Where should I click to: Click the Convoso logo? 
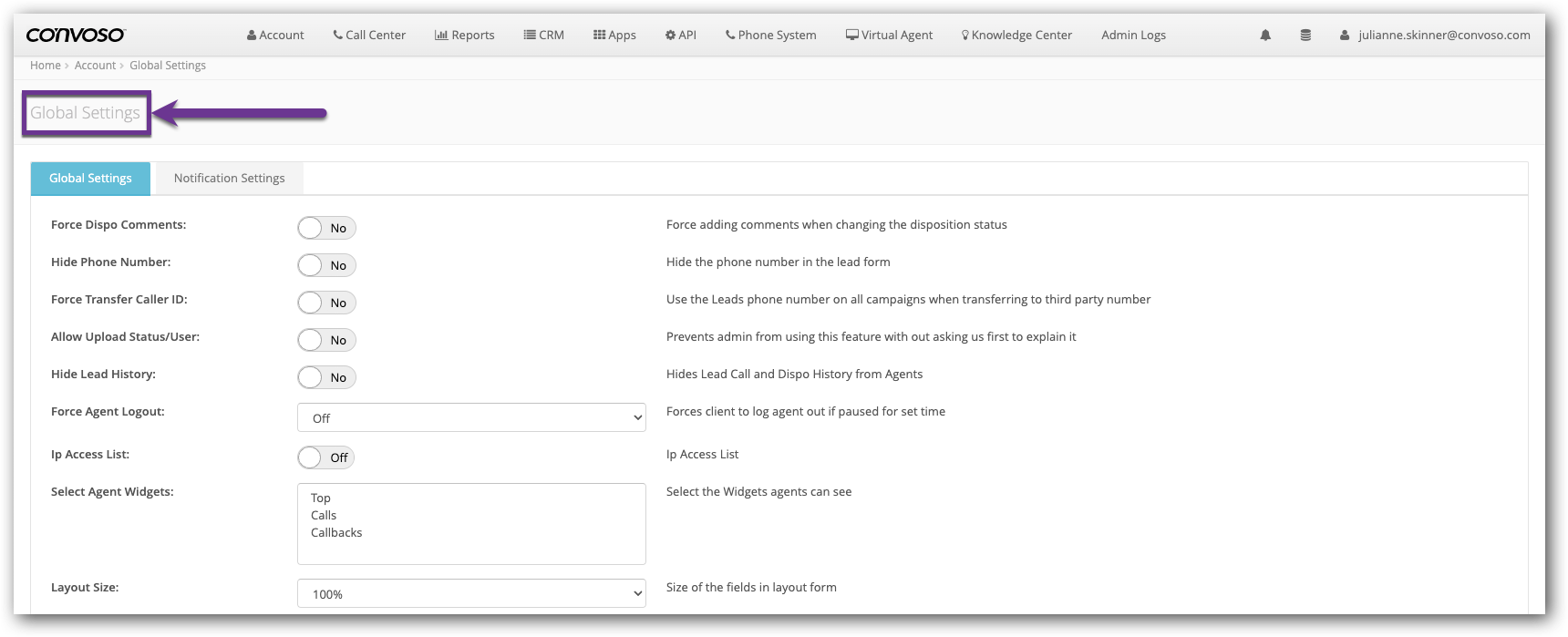tap(75, 35)
